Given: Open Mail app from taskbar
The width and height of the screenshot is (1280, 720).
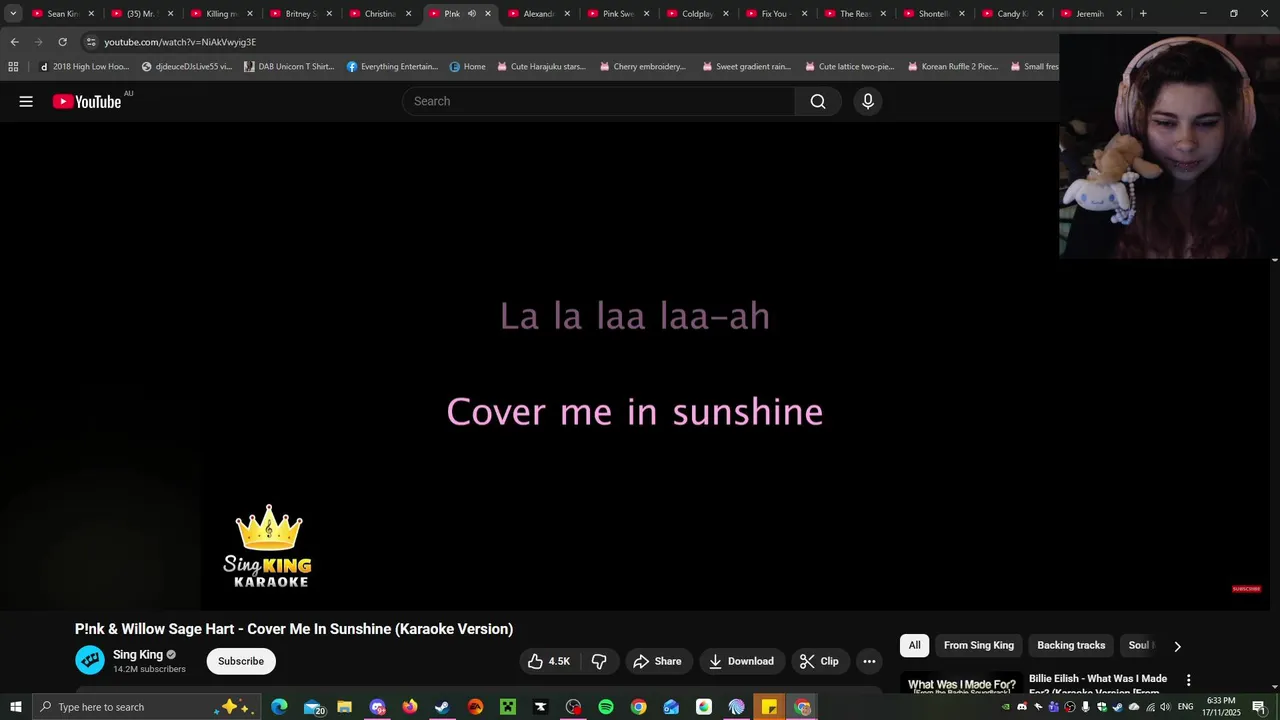Looking at the screenshot, I should [314, 707].
